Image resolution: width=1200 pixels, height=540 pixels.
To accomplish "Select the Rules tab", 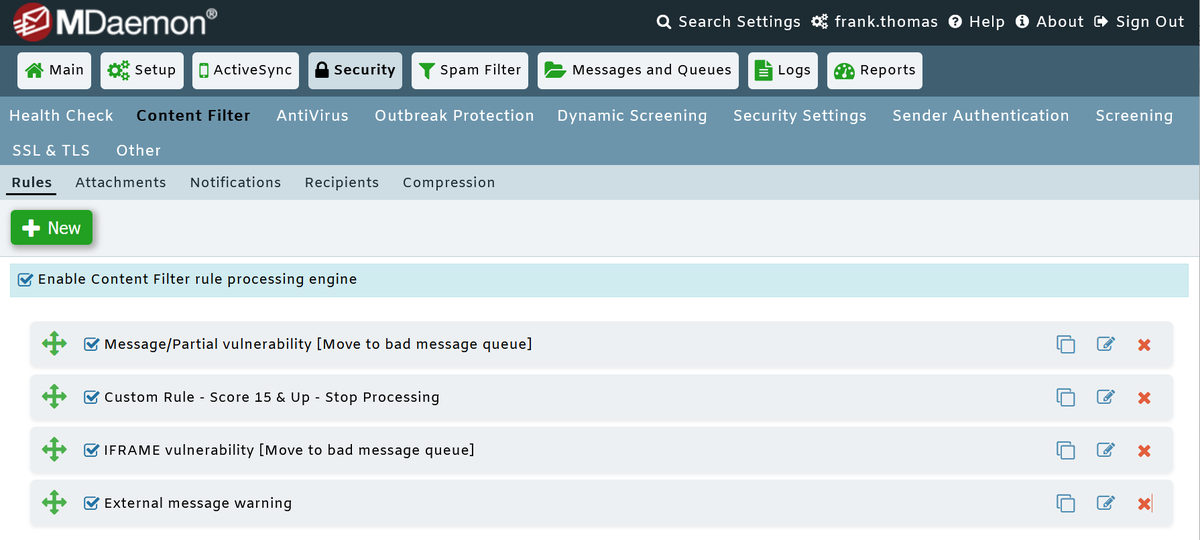I will [x=32, y=183].
